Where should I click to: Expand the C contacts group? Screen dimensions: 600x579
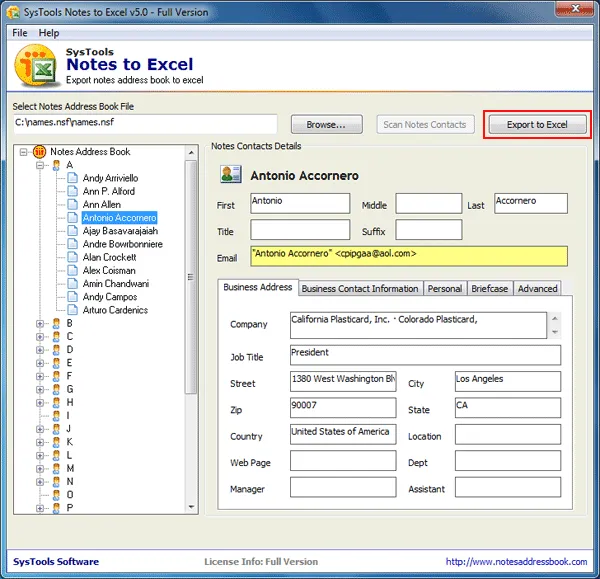(x=40, y=337)
